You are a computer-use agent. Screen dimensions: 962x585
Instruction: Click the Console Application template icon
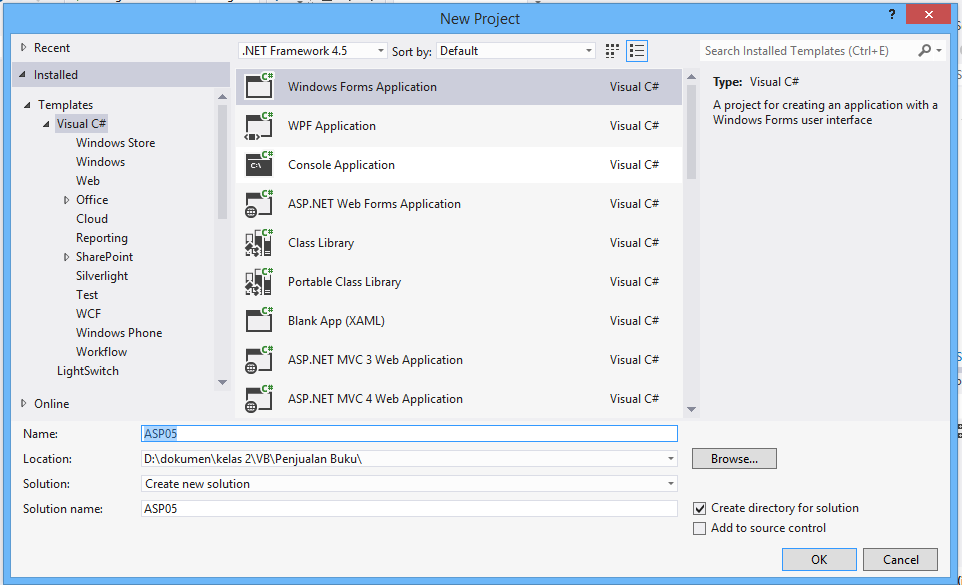(259, 164)
